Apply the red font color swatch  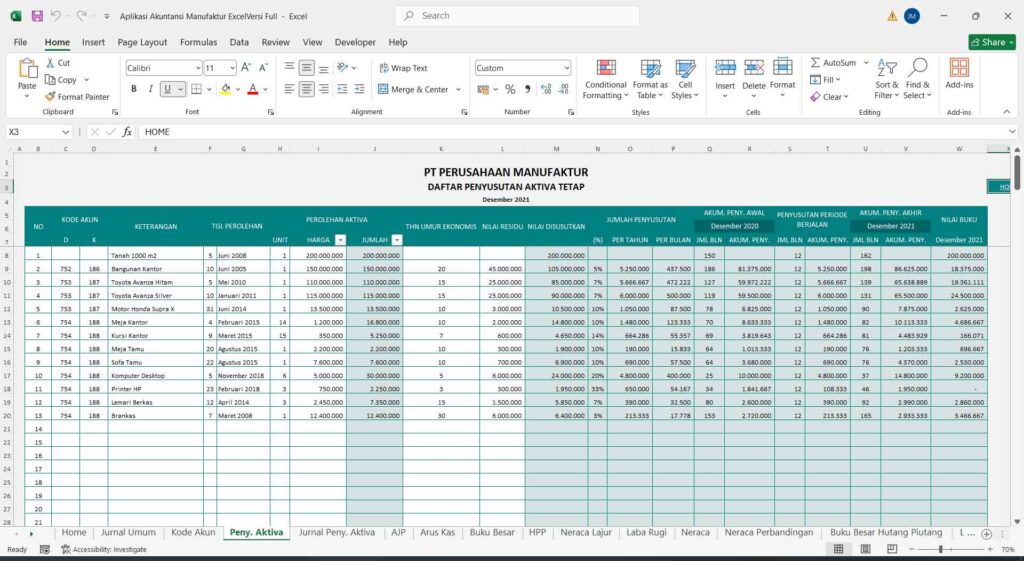(x=253, y=89)
